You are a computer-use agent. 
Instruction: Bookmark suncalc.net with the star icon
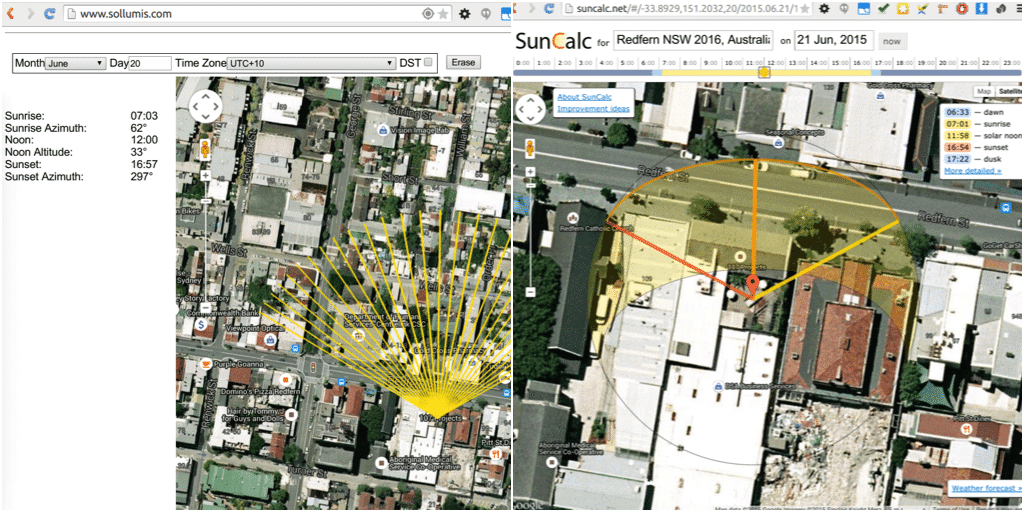[805, 8]
